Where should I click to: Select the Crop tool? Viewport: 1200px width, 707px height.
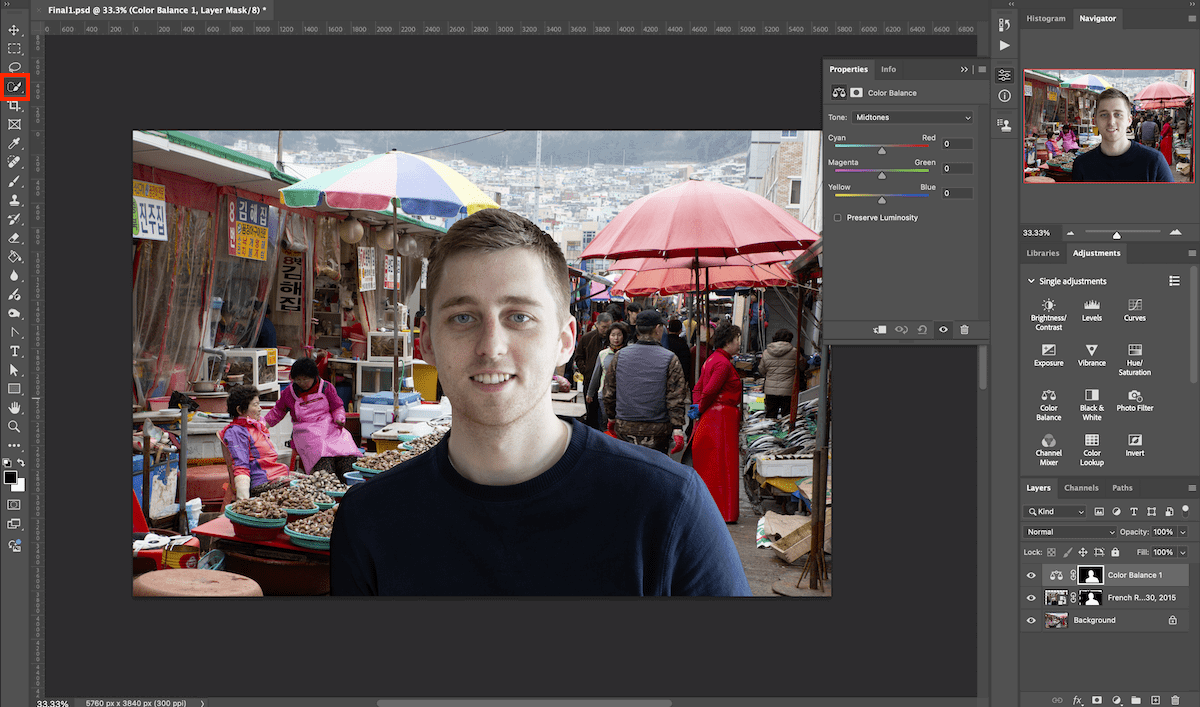(x=14, y=106)
